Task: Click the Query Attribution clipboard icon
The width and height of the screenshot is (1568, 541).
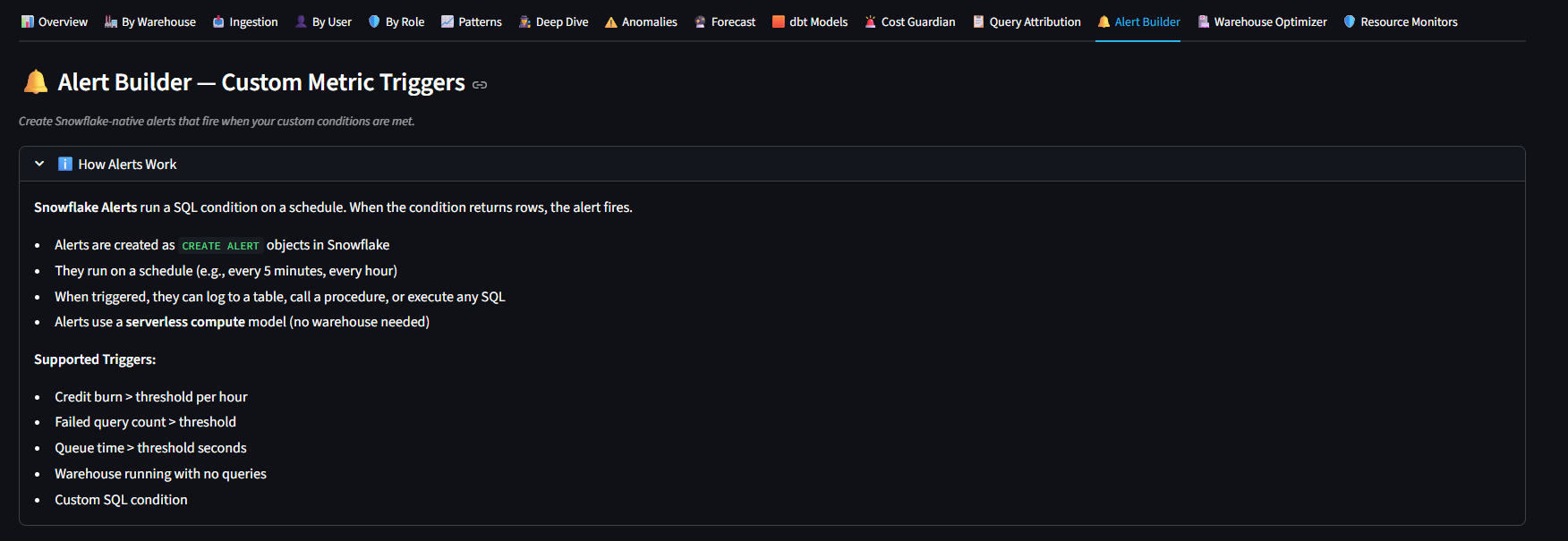Action: (978, 21)
